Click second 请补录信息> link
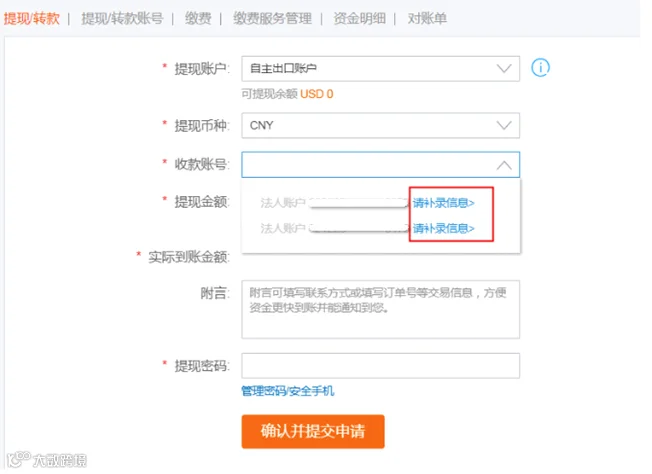The image size is (652, 474). click(443, 228)
